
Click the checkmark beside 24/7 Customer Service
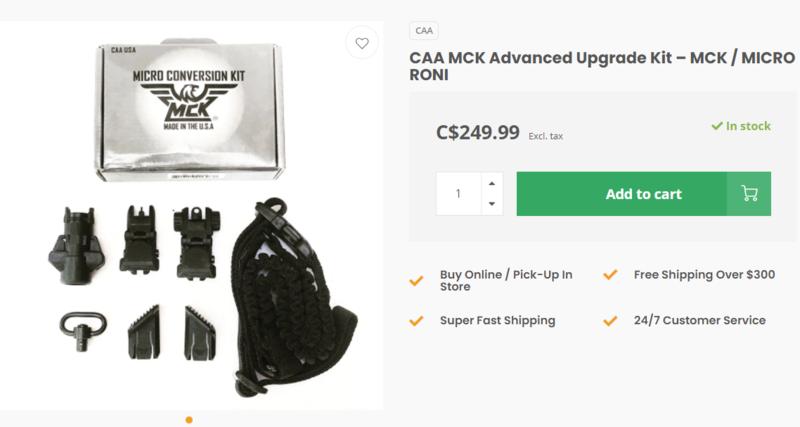click(x=610, y=321)
